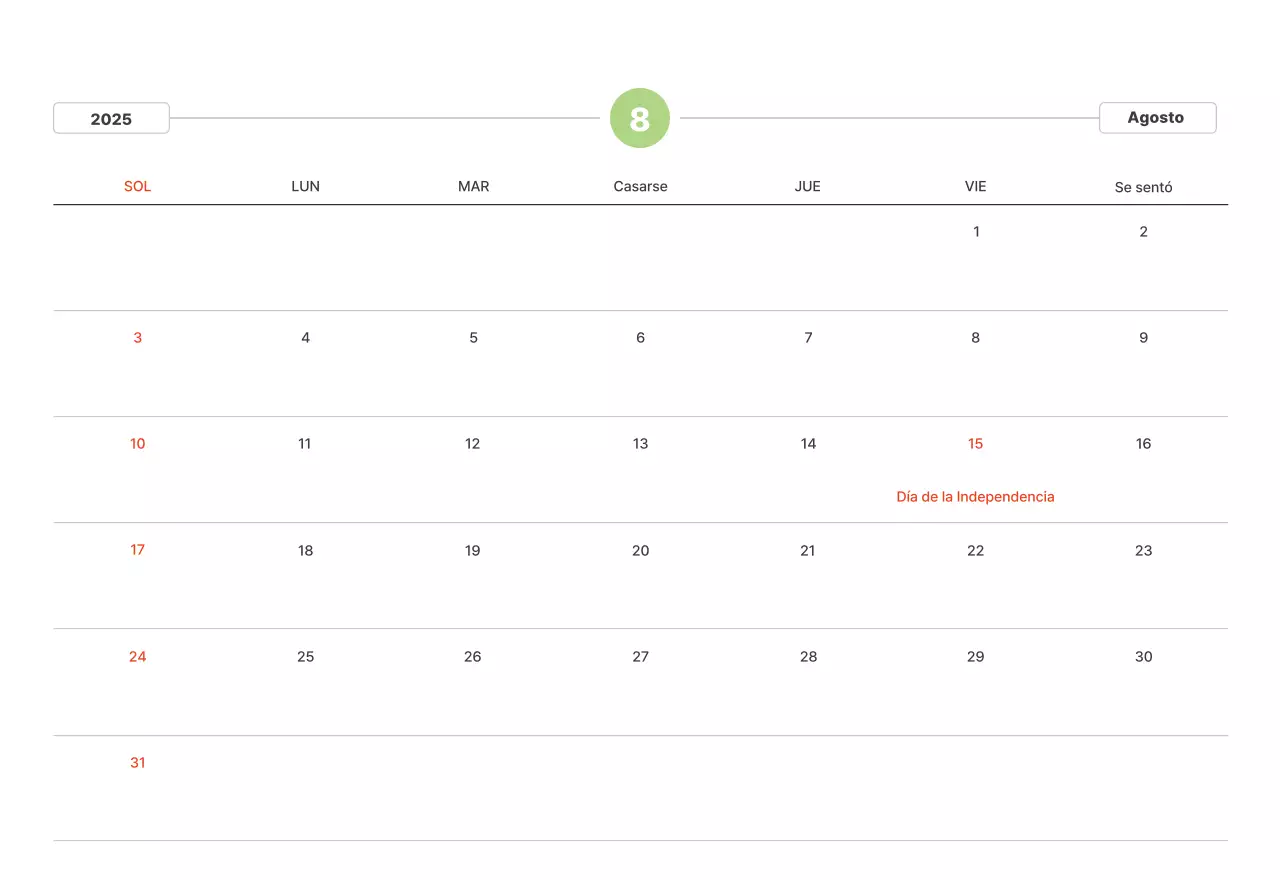
Task: Click the Agosto month label box
Action: [x=1157, y=117]
